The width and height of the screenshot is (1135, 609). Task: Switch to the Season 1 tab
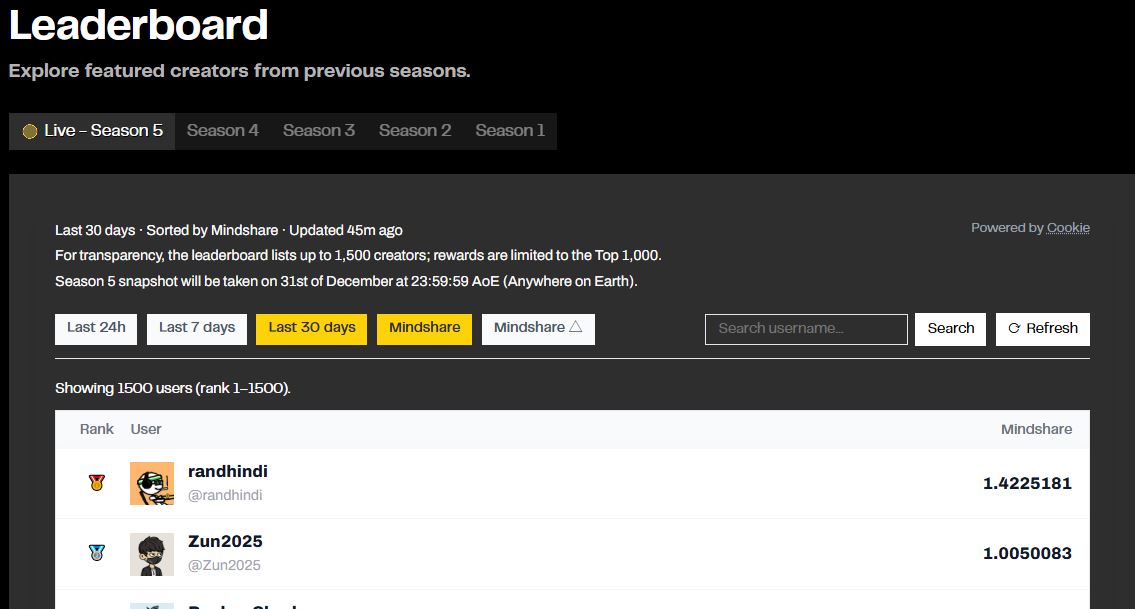[510, 131]
